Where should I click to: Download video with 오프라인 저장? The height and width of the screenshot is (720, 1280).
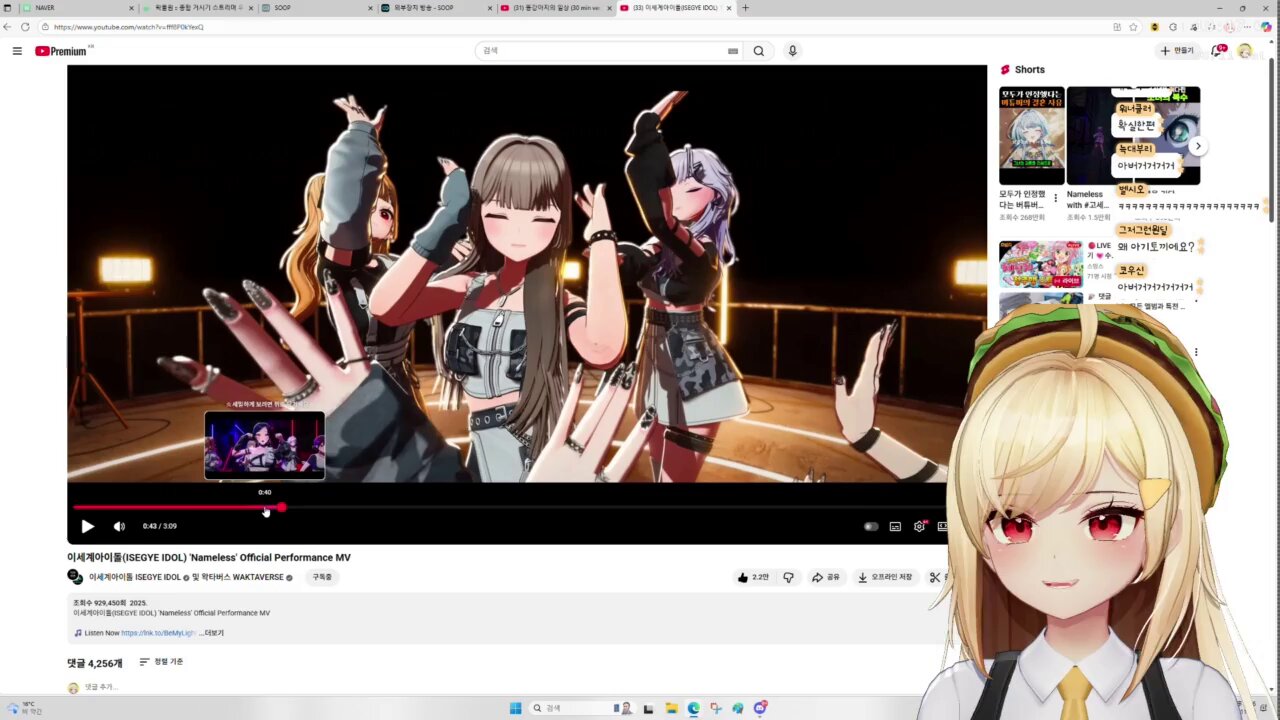click(x=885, y=577)
